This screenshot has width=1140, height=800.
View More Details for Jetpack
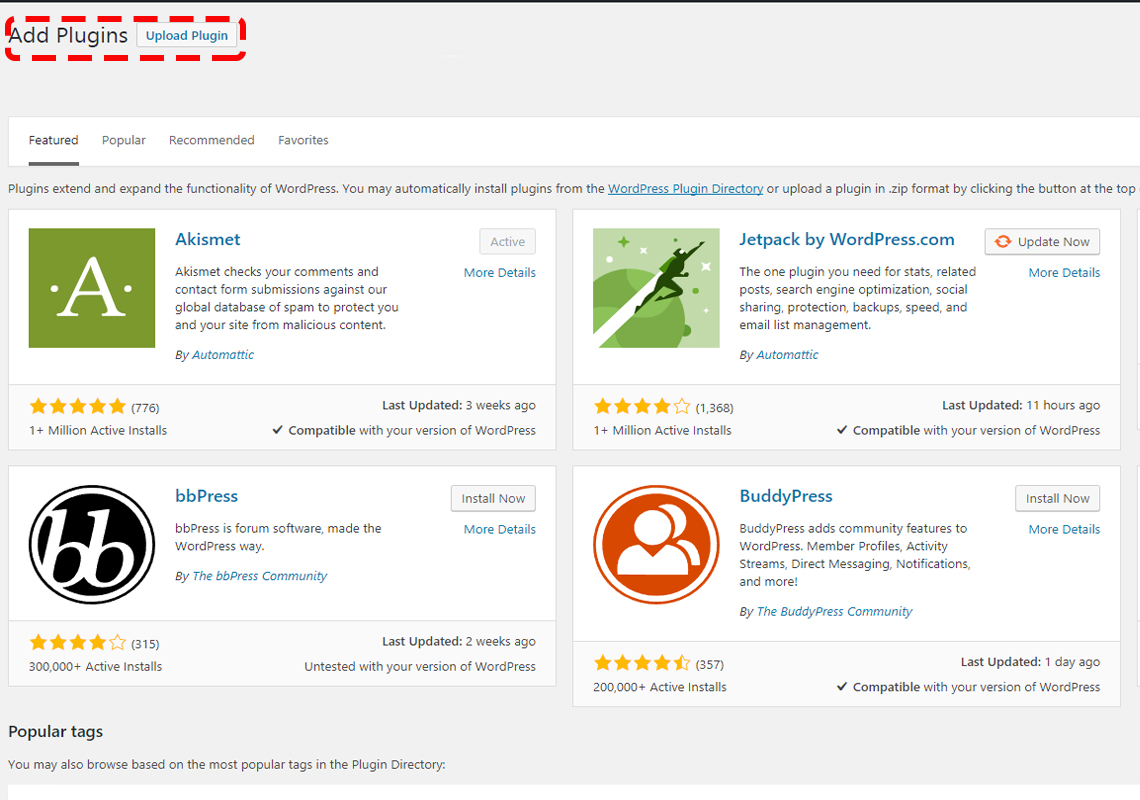[1064, 273]
